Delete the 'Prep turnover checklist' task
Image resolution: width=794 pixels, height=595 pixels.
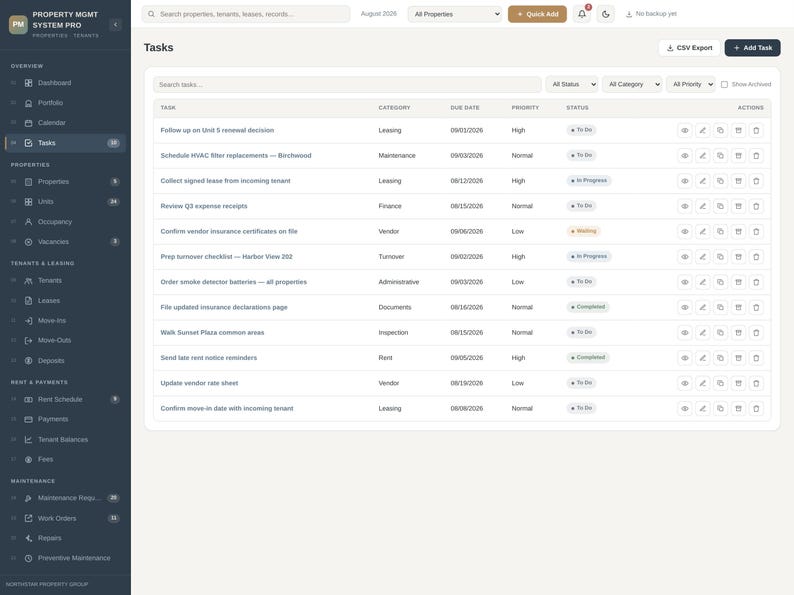[756, 257]
